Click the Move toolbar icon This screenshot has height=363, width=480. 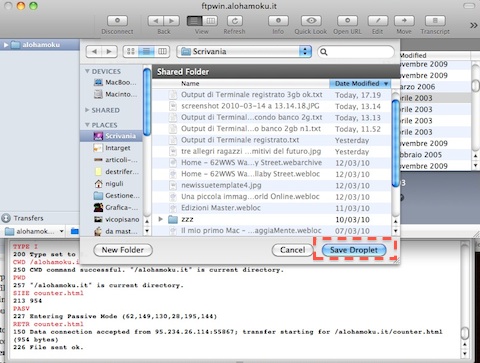[x=404, y=21]
